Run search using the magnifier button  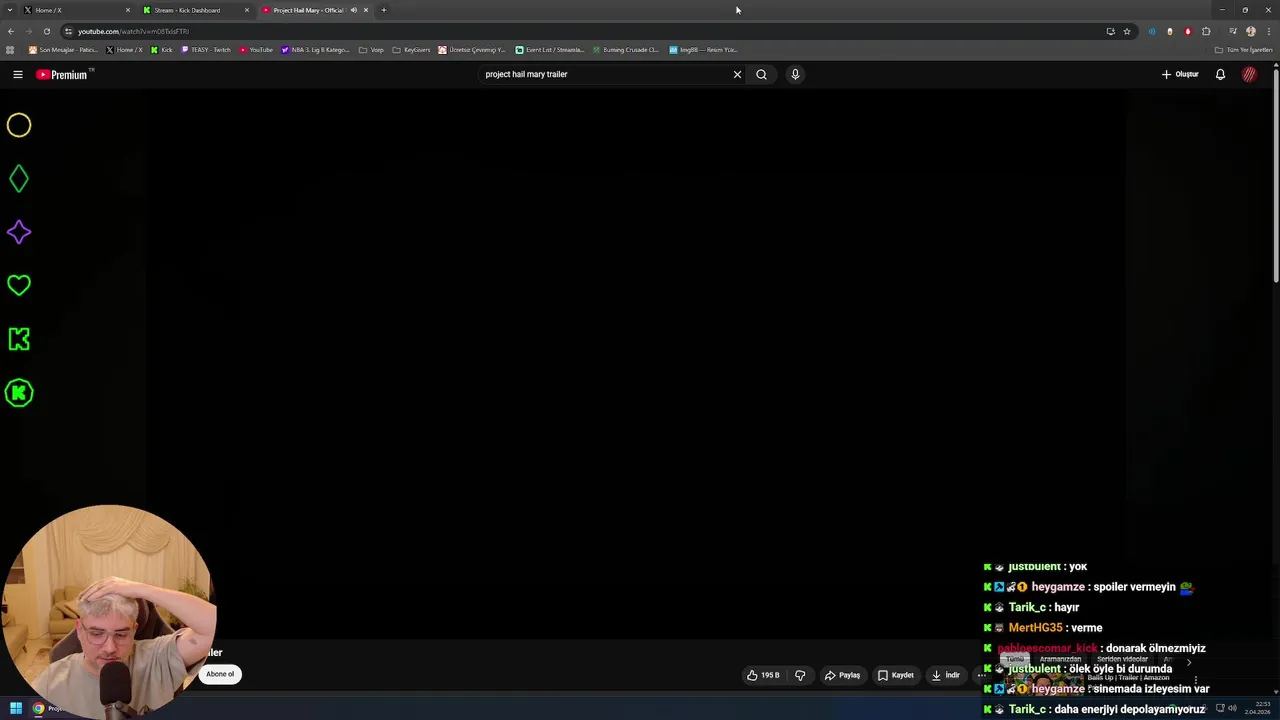(761, 74)
